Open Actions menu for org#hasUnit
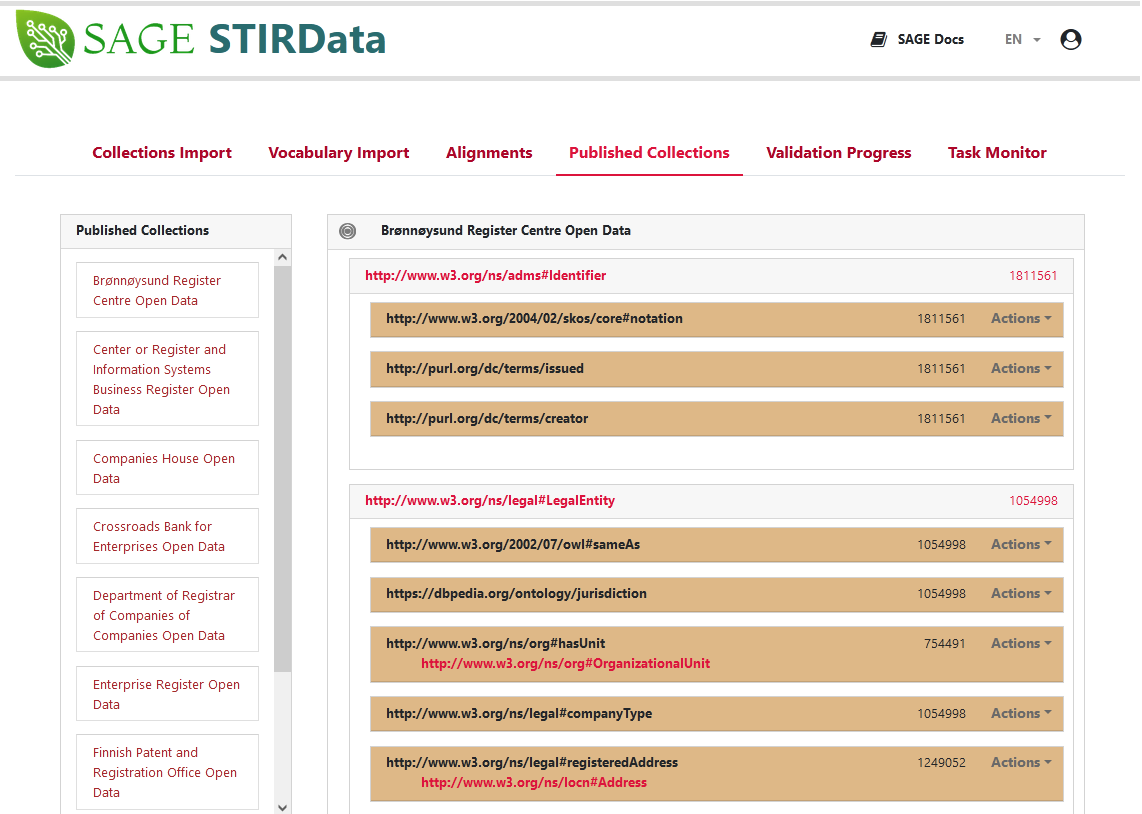1142x814 pixels. tap(1021, 644)
